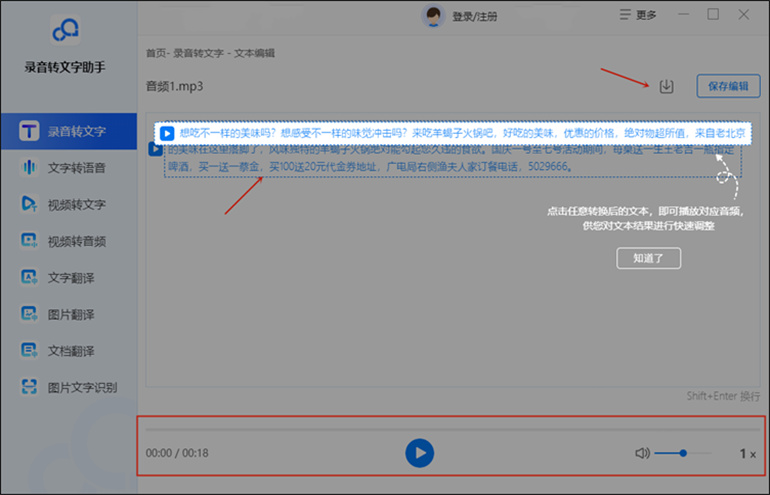The width and height of the screenshot is (770, 495).
Task: Maximize the application window
Action: coord(713,15)
